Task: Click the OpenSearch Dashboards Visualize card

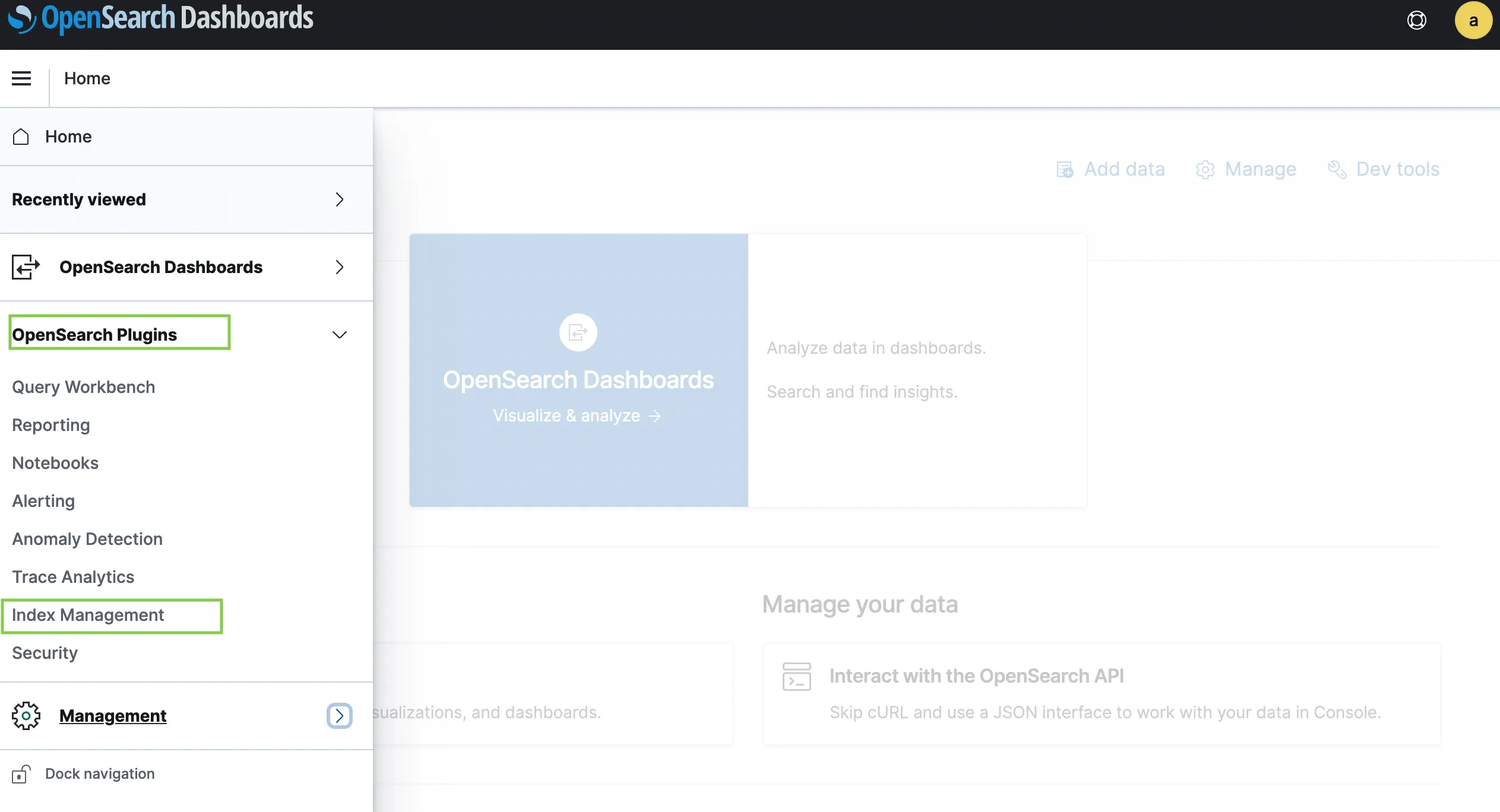Action: [578, 370]
